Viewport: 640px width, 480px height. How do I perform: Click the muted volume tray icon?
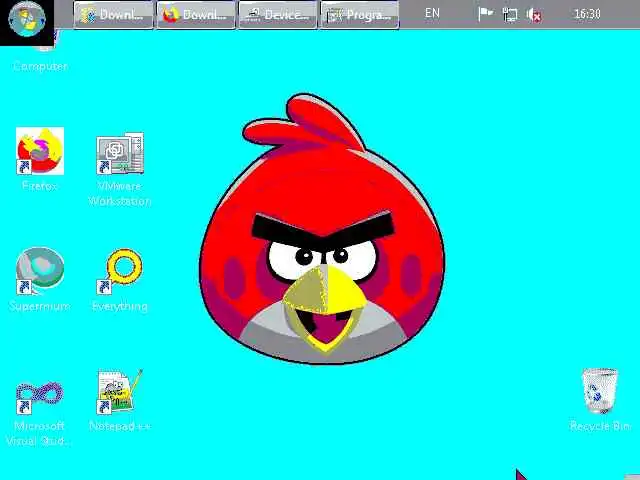pos(534,15)
